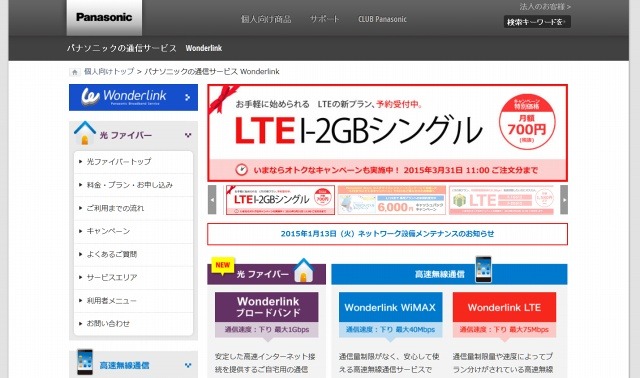Click the 月額700円 price circle badge
Image resolution: width=640 pixels, height=378 pixels.
(527, 122)
